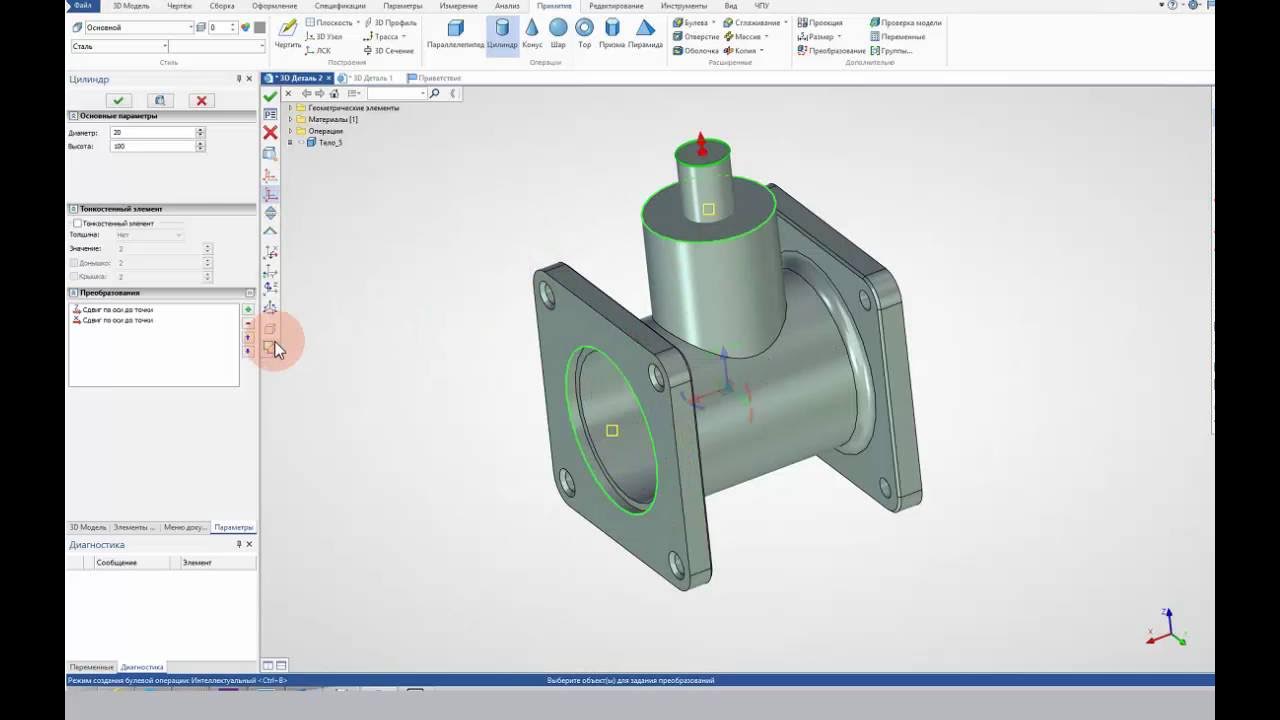Viewport: 1280px width, 720px height.
Task: Activate the Чертить drawing tool
Action: [x=288, y=34]
